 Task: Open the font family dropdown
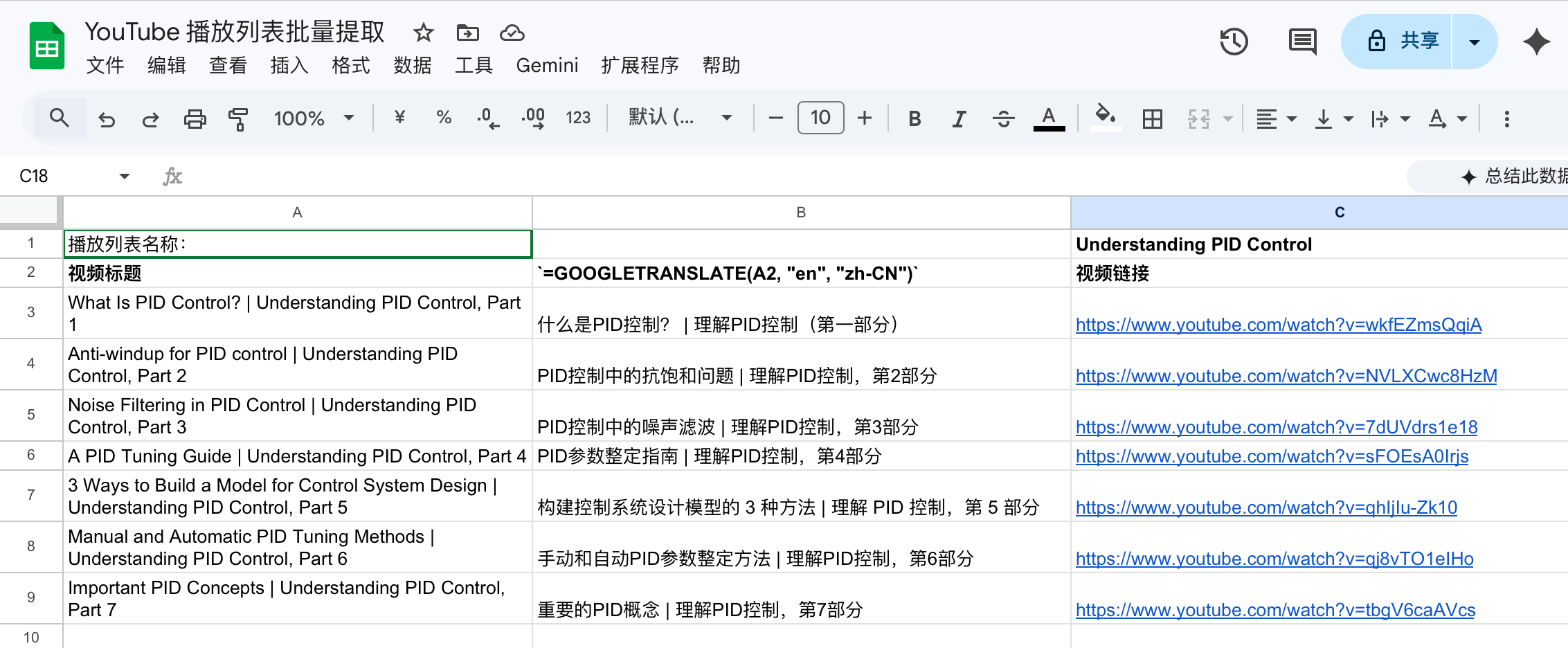point(680,118)
